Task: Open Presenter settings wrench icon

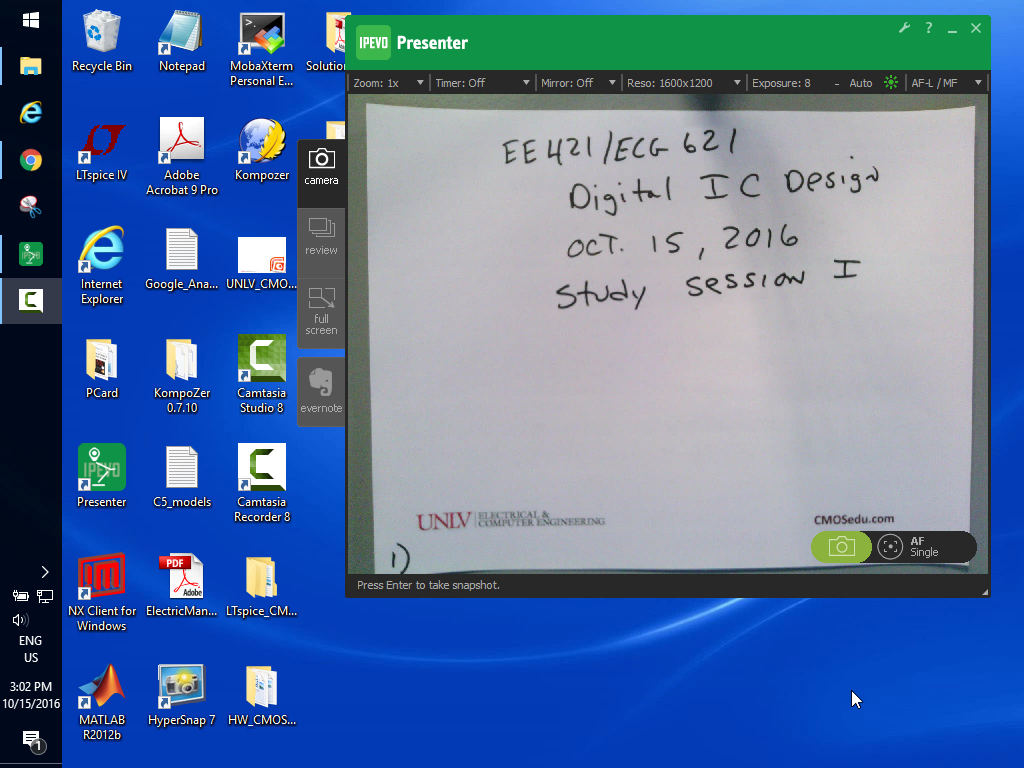Action: coord(904,27)
